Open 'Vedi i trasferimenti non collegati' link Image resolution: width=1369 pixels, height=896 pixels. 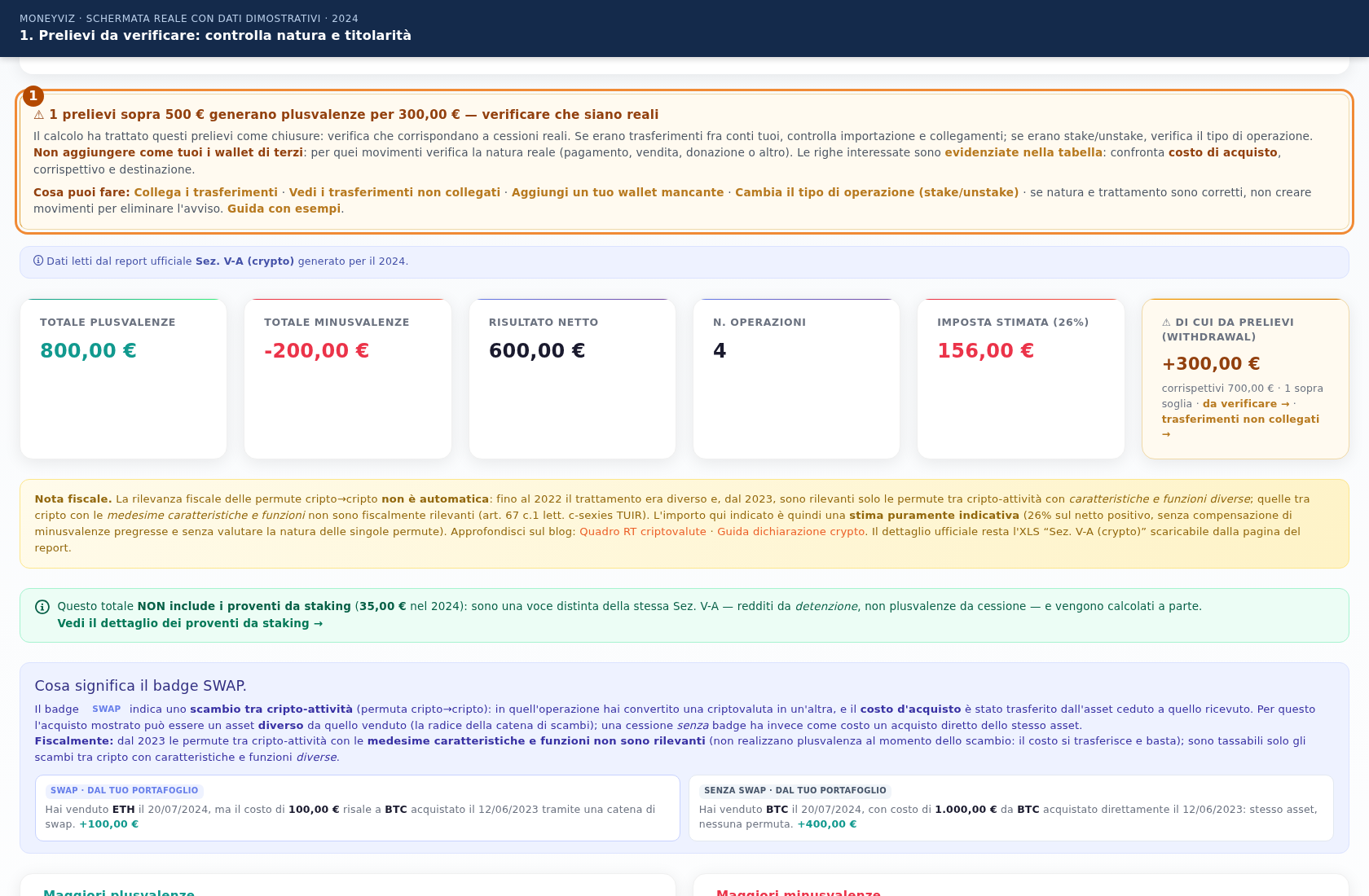pyautogui.click(x=394, y=192)
